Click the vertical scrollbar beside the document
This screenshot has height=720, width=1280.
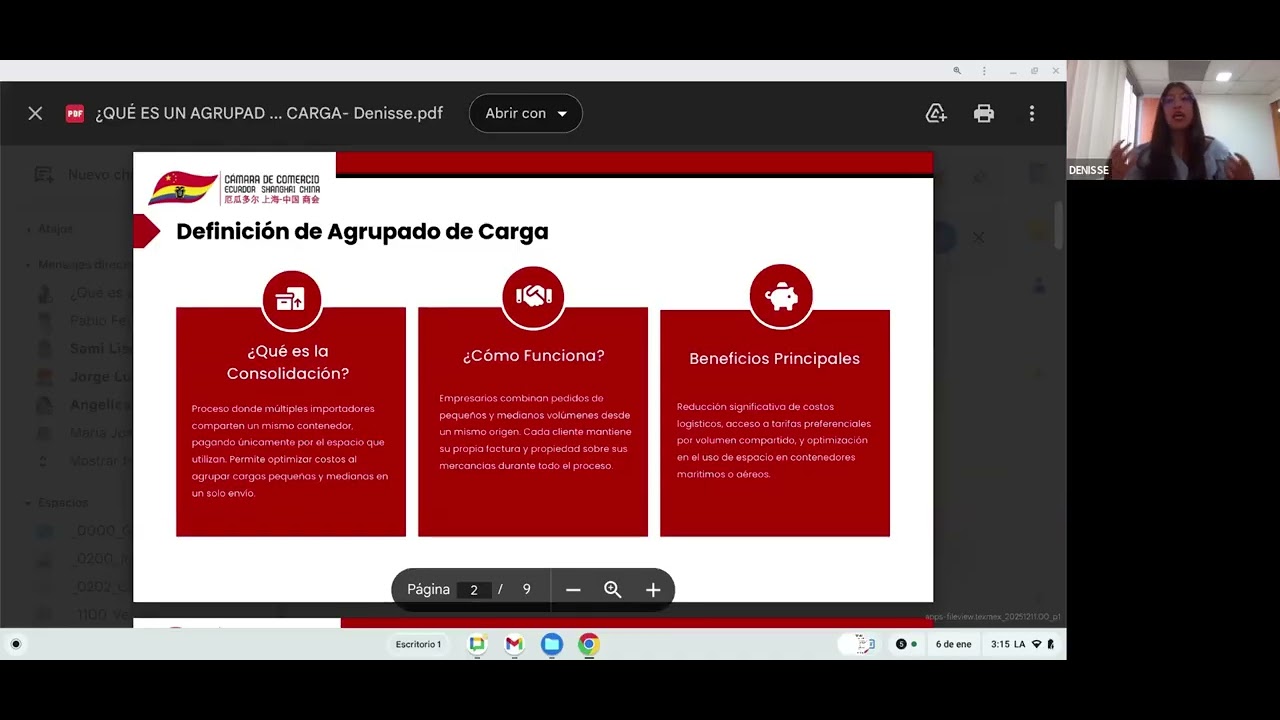pyautogui.click(x=1060, y=225)
